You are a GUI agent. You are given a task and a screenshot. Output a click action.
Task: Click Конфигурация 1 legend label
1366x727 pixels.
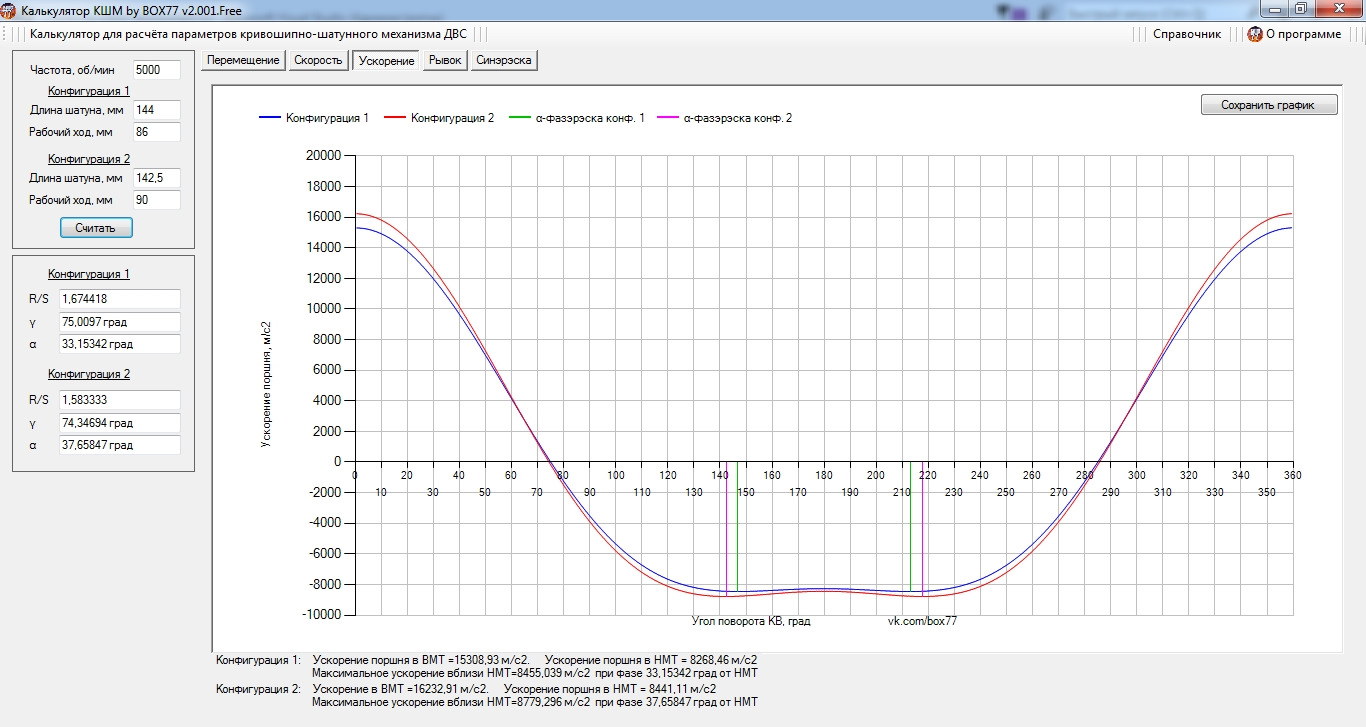pyautogui.click(x=327, y=118)
